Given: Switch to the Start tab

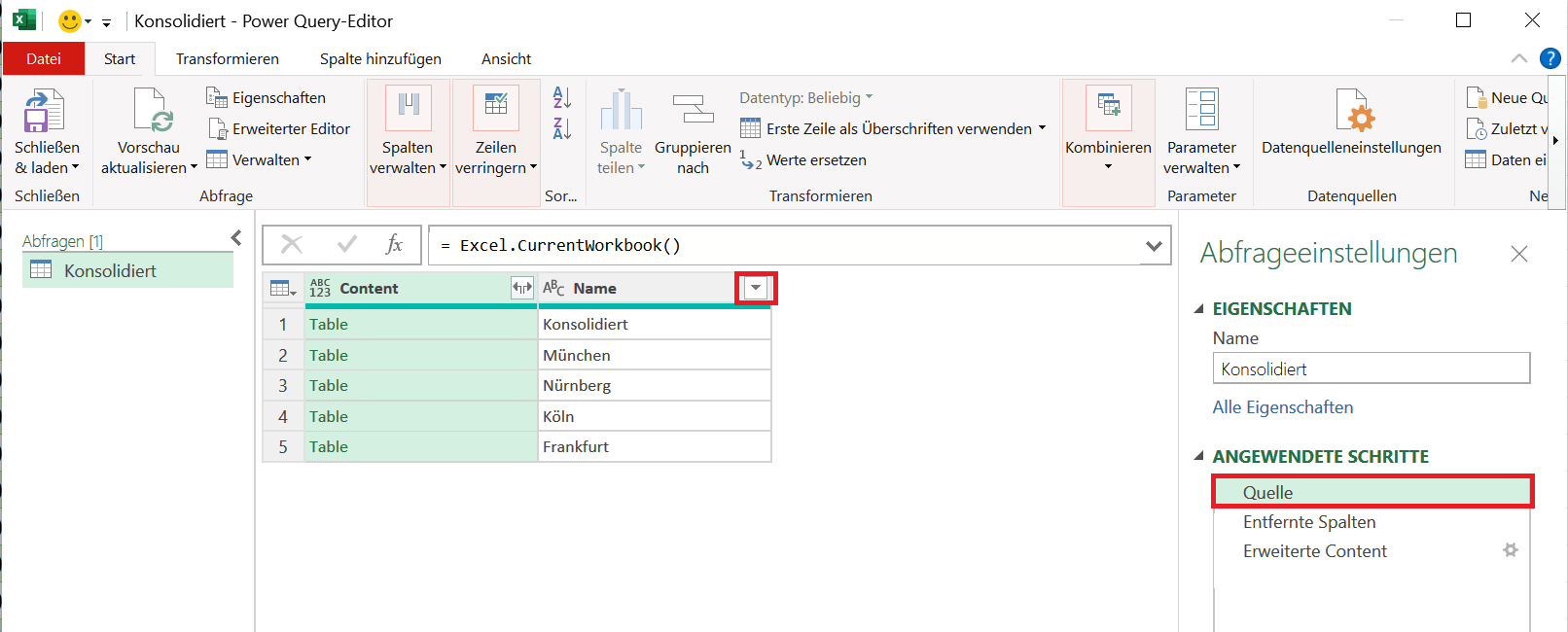Looking at the screenshot, I should (120, 58).
